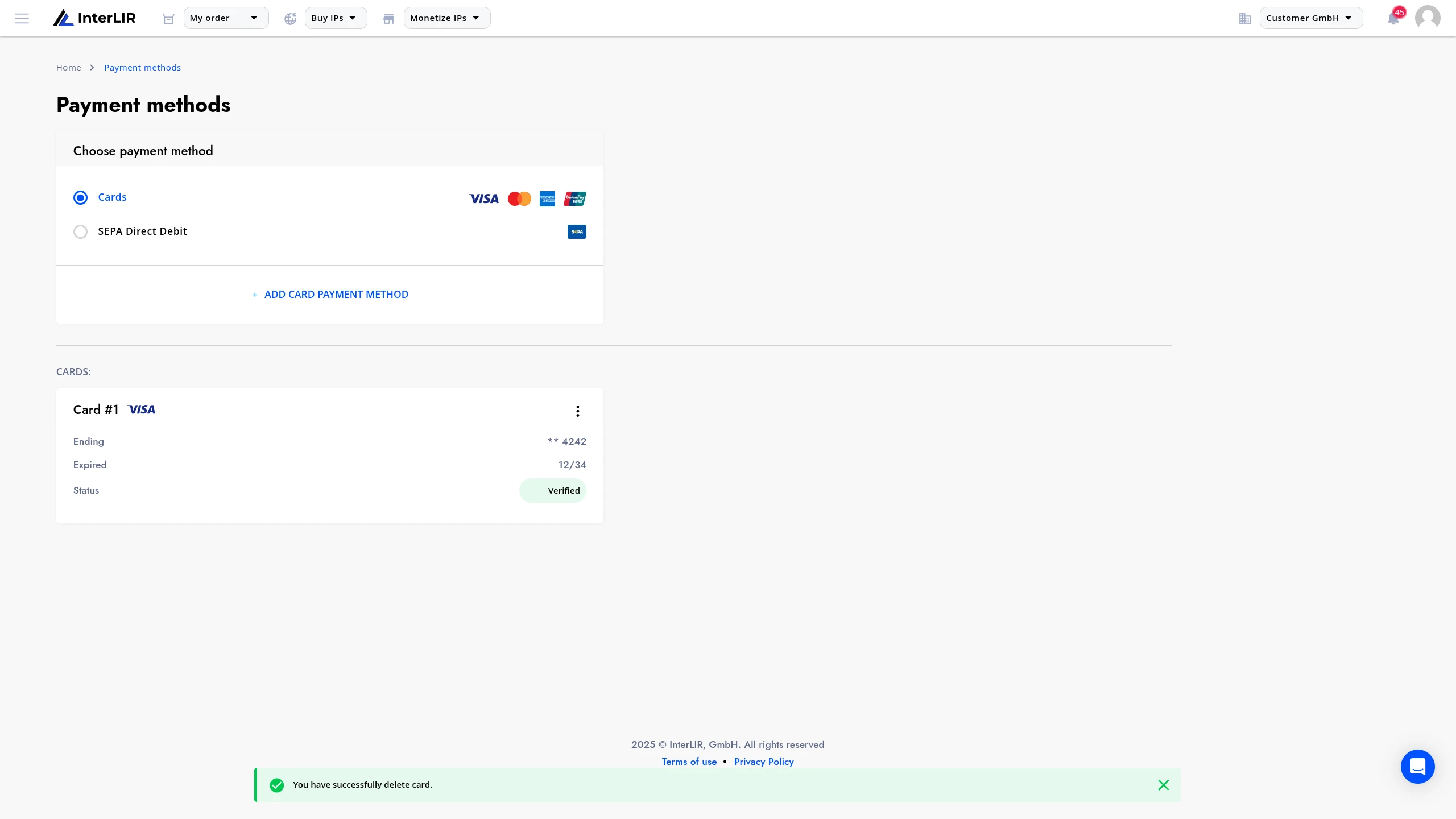The height and width of the screenshot is (819, 1456).
Task: Expand the Customer GmbH company dropdown
Action: (1311, 18)
